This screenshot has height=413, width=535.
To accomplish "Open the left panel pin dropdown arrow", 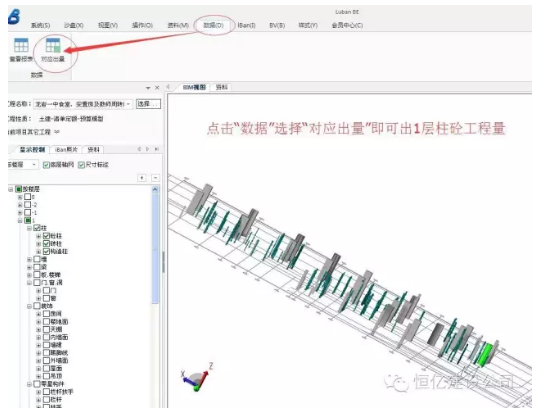I will click(148, 88).
